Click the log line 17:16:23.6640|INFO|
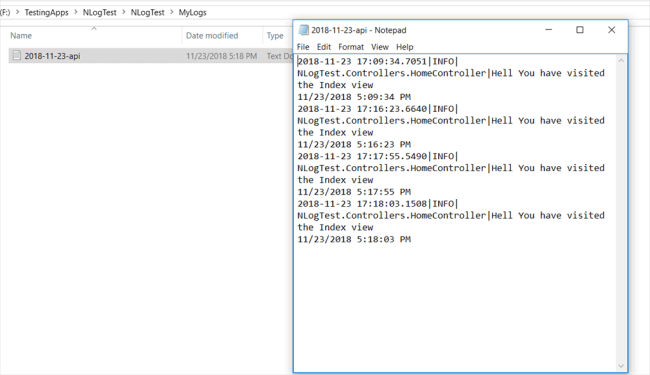650x375 pixels. click(x=378, y=109)
